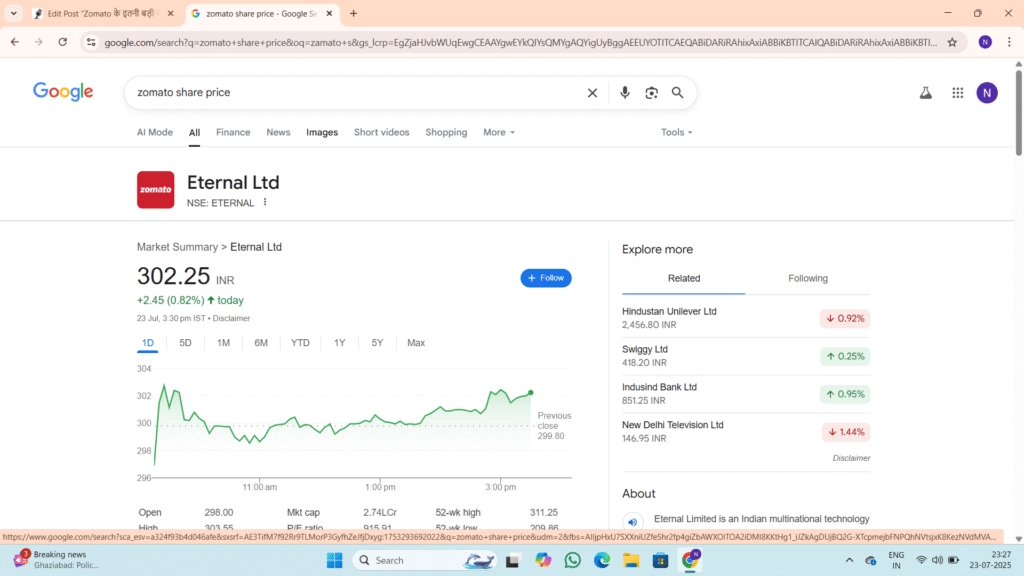Bookmark this page with star icon
The image size is (1024, 576).
point(952,42)
